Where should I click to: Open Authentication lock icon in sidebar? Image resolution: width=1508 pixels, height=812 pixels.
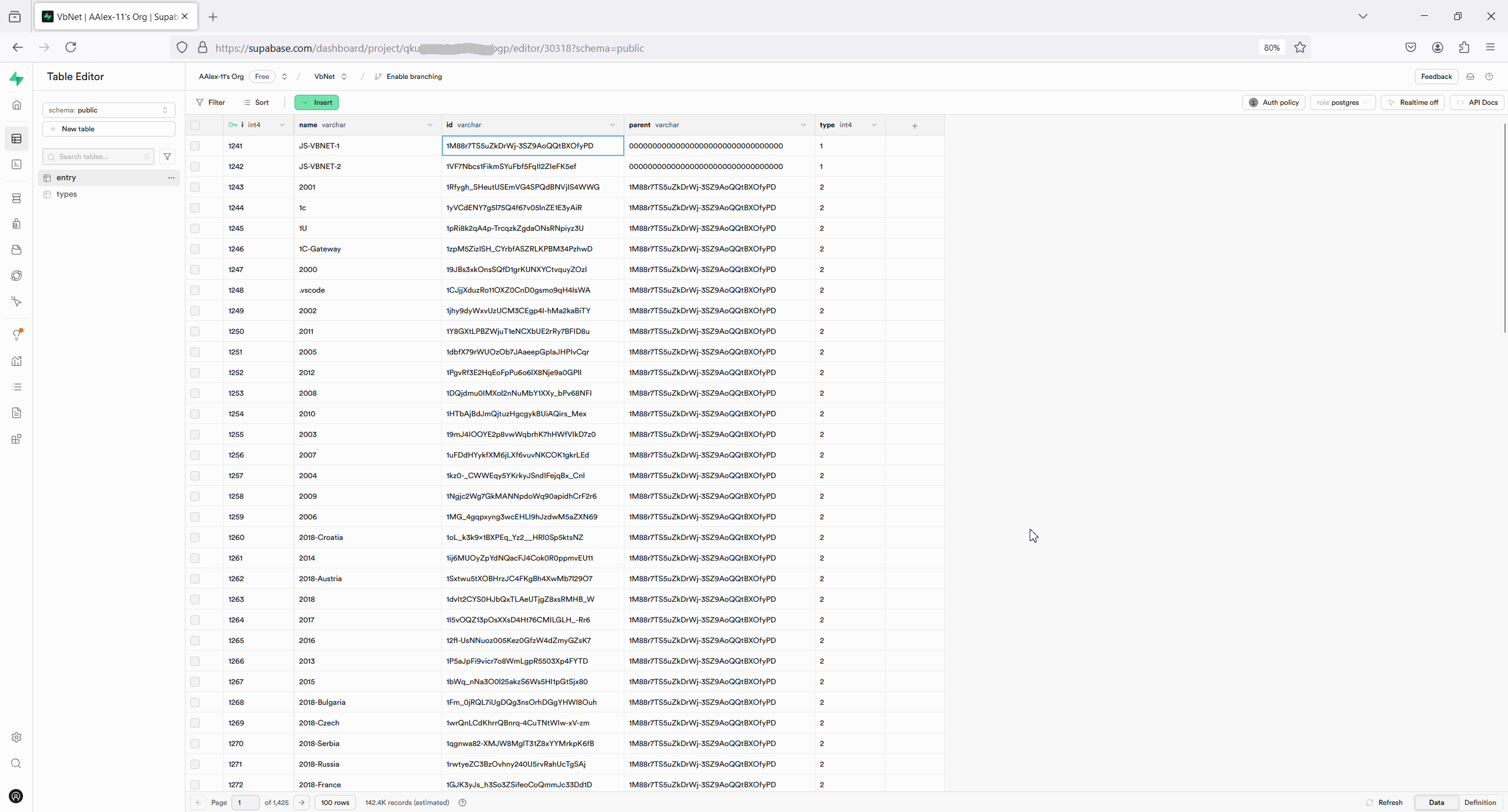tap(16, 224)
